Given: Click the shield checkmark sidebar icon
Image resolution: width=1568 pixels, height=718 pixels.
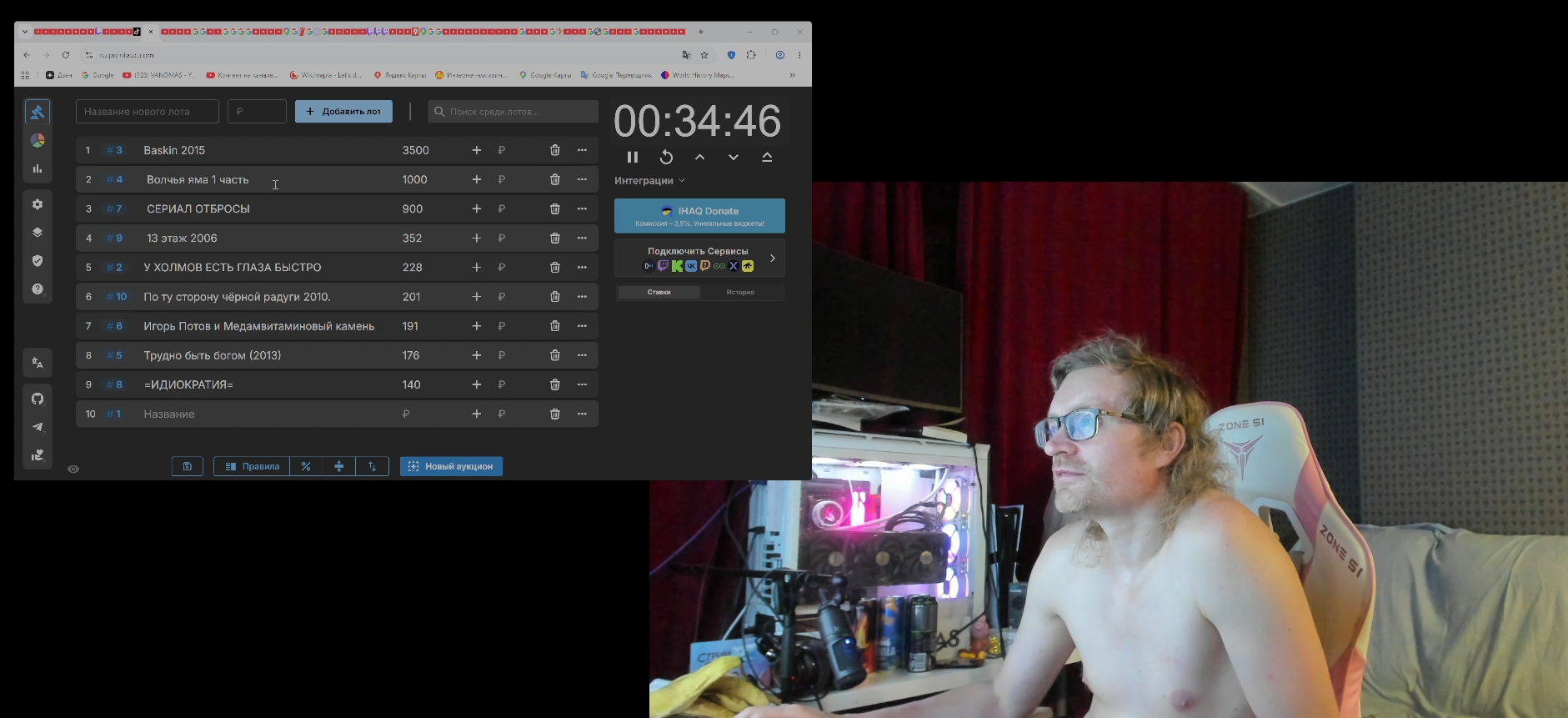Looking at the screenshot, I should tap(38, 261).
